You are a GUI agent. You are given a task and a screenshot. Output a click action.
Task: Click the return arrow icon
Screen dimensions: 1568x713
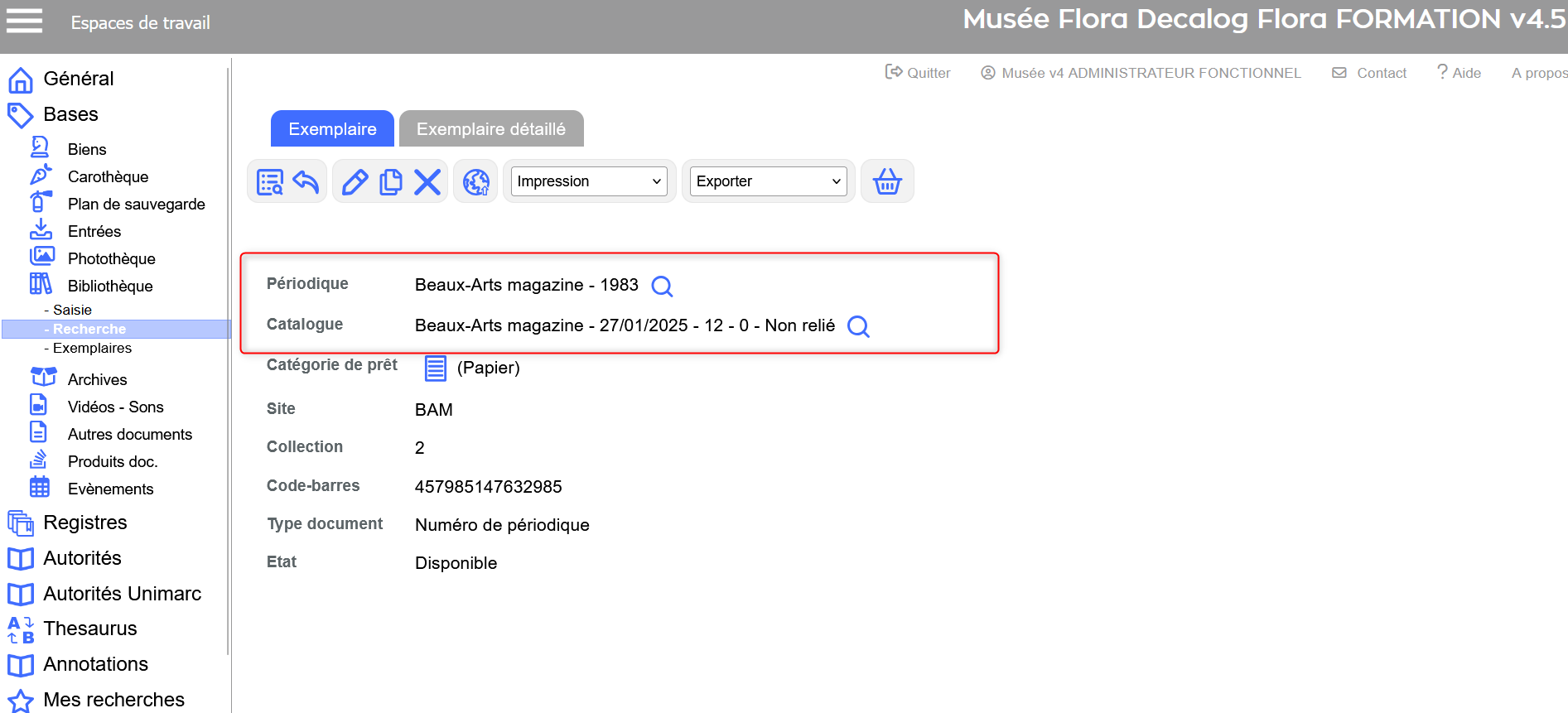click(x=306, y=181)
